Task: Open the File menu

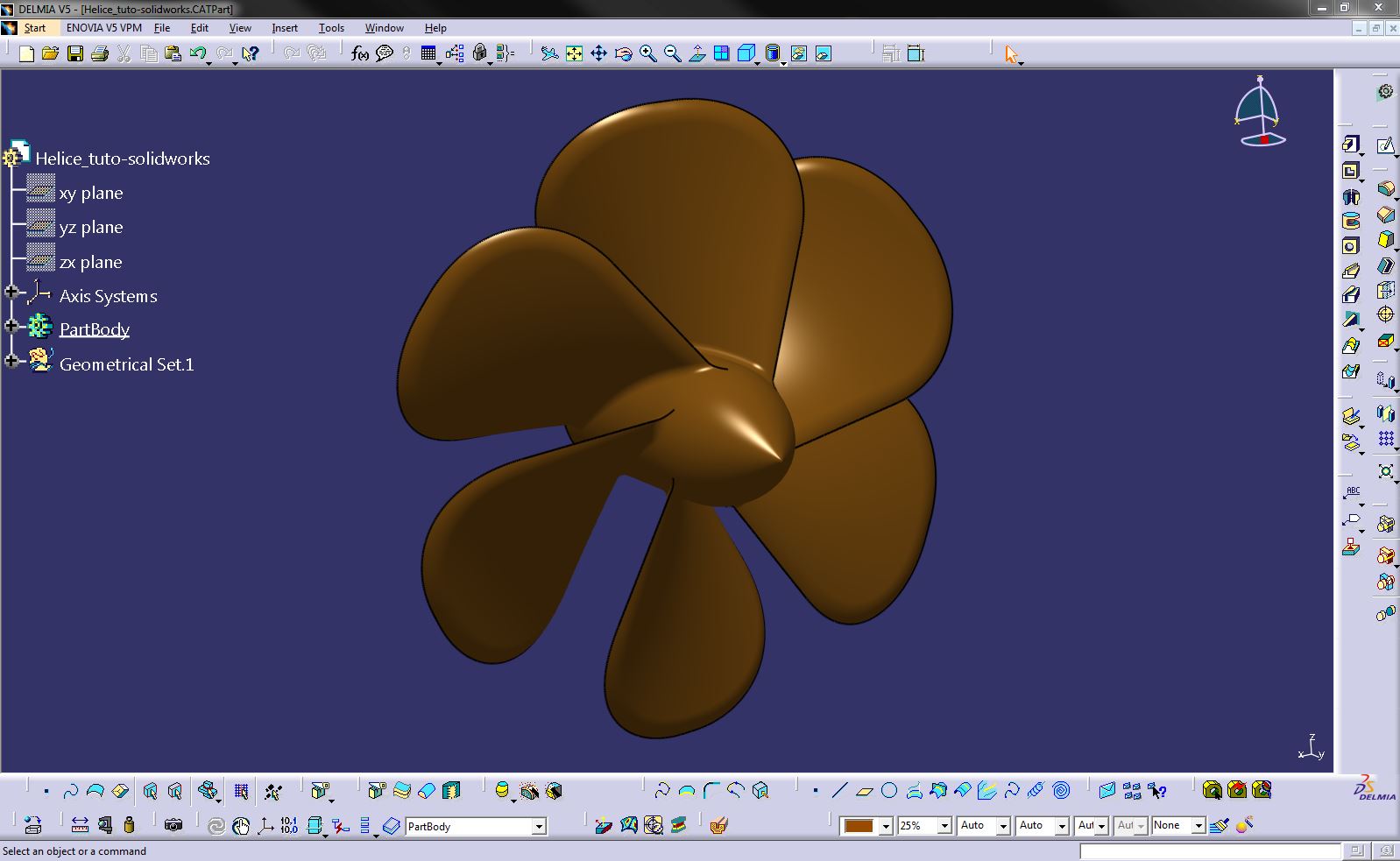Action: [x=162, y=28]
